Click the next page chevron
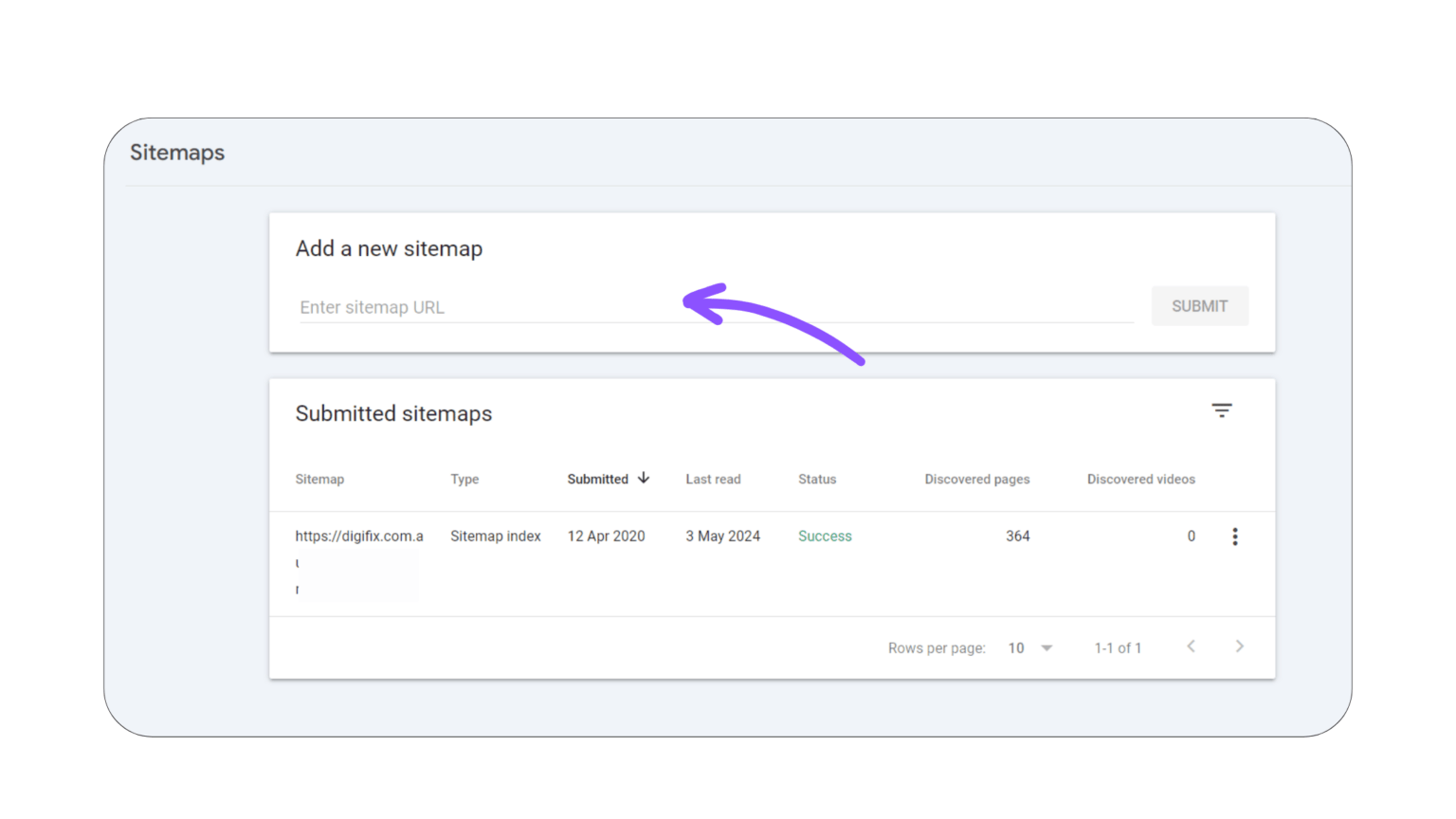This screenshot has width=1456, height=819. click(x=1240, y=646)
